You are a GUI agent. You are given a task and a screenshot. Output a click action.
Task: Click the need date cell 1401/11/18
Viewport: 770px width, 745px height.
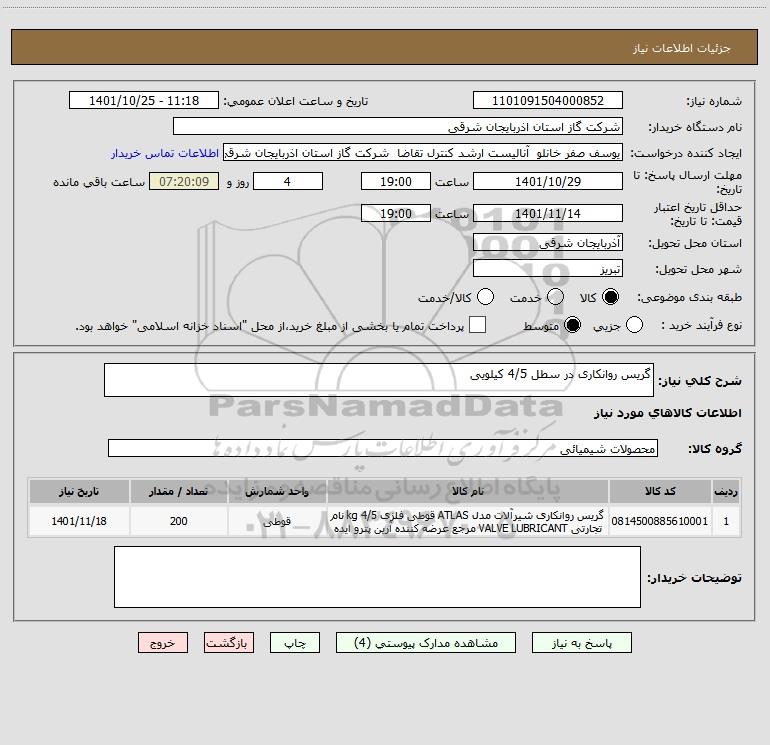(x=79, y=521)
